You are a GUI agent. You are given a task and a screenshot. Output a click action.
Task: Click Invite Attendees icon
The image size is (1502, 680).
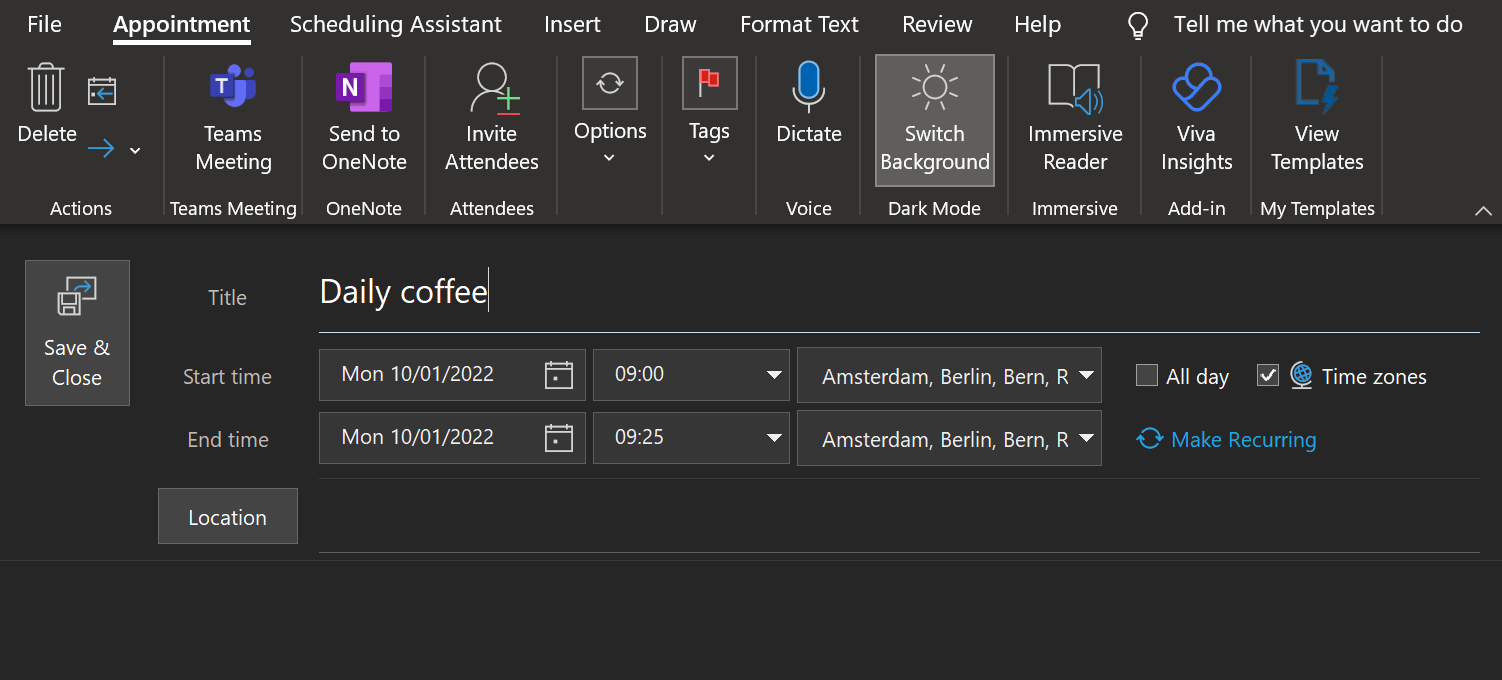point(492,89)
